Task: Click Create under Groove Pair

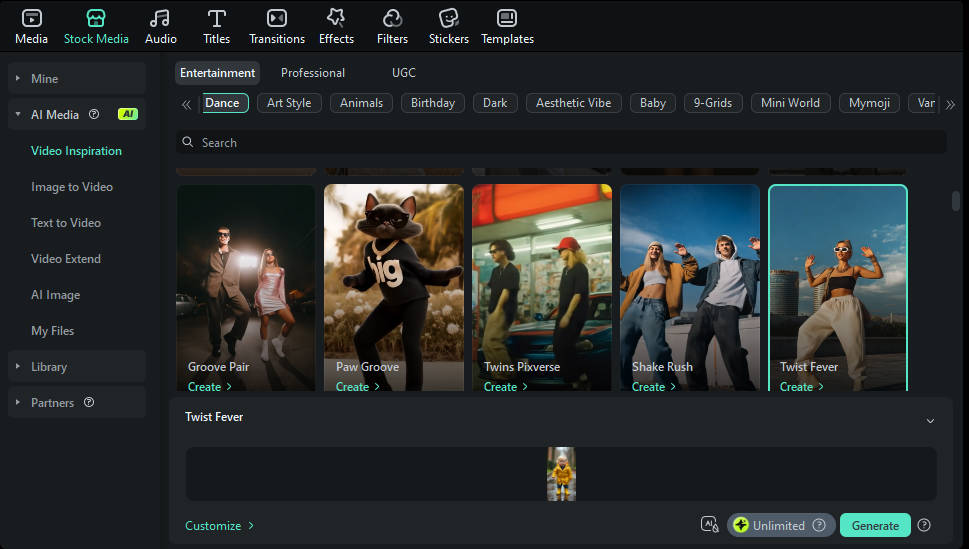Action: click(209, 386)
